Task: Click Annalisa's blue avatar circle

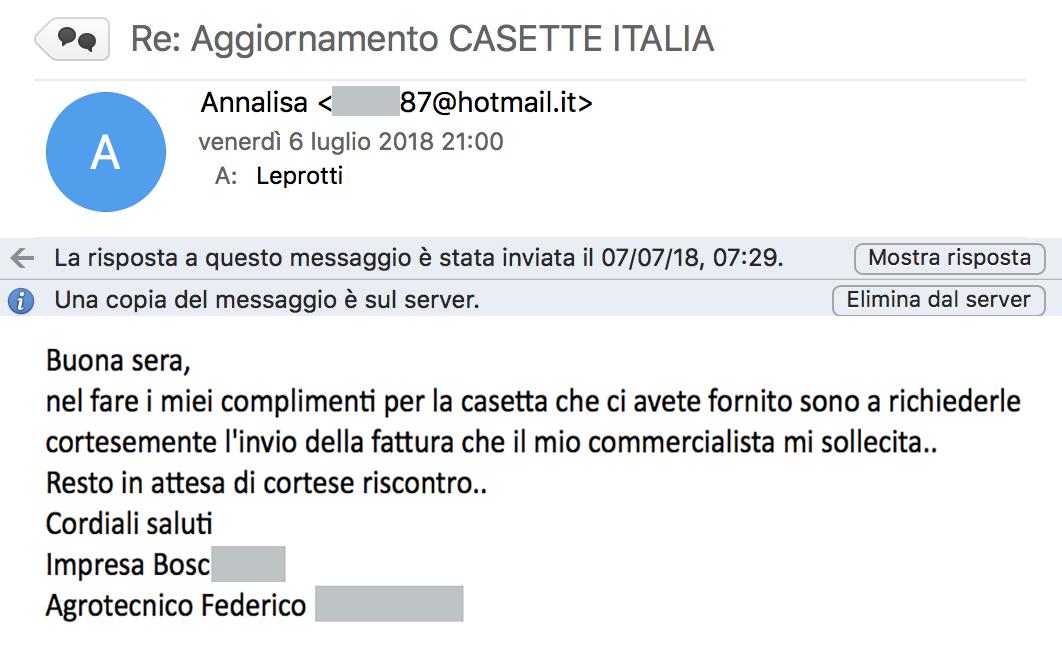Action: 106,152
